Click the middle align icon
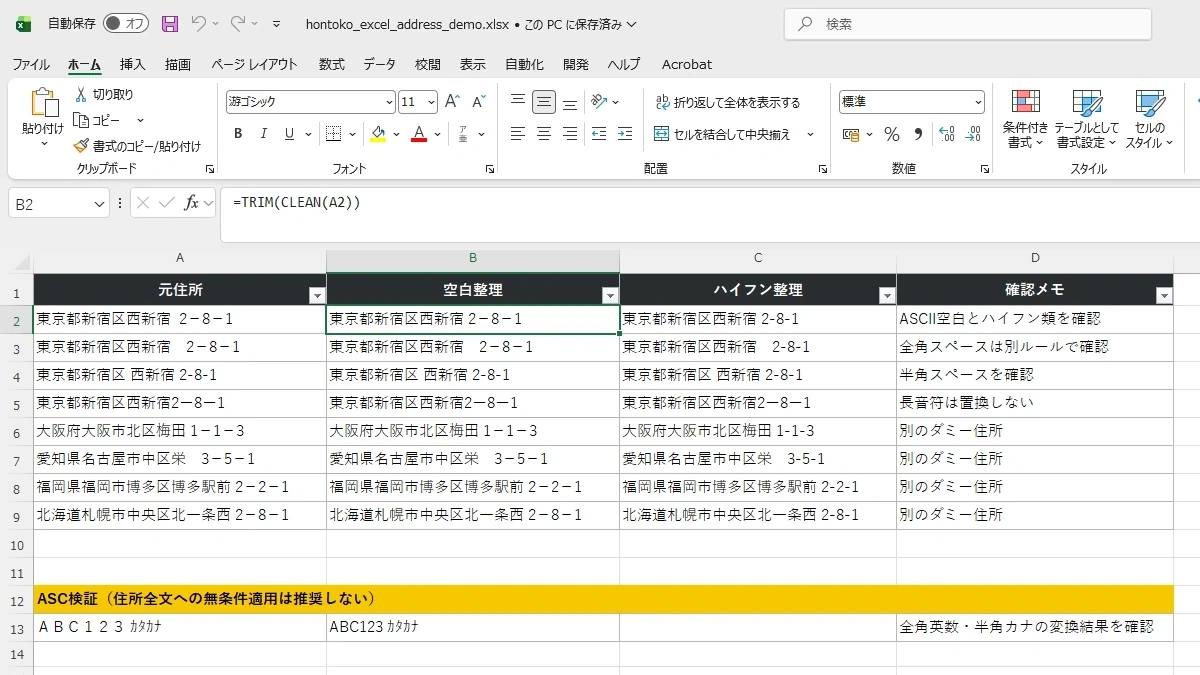Screen dimensions: 1200x675 pos(544,101)
